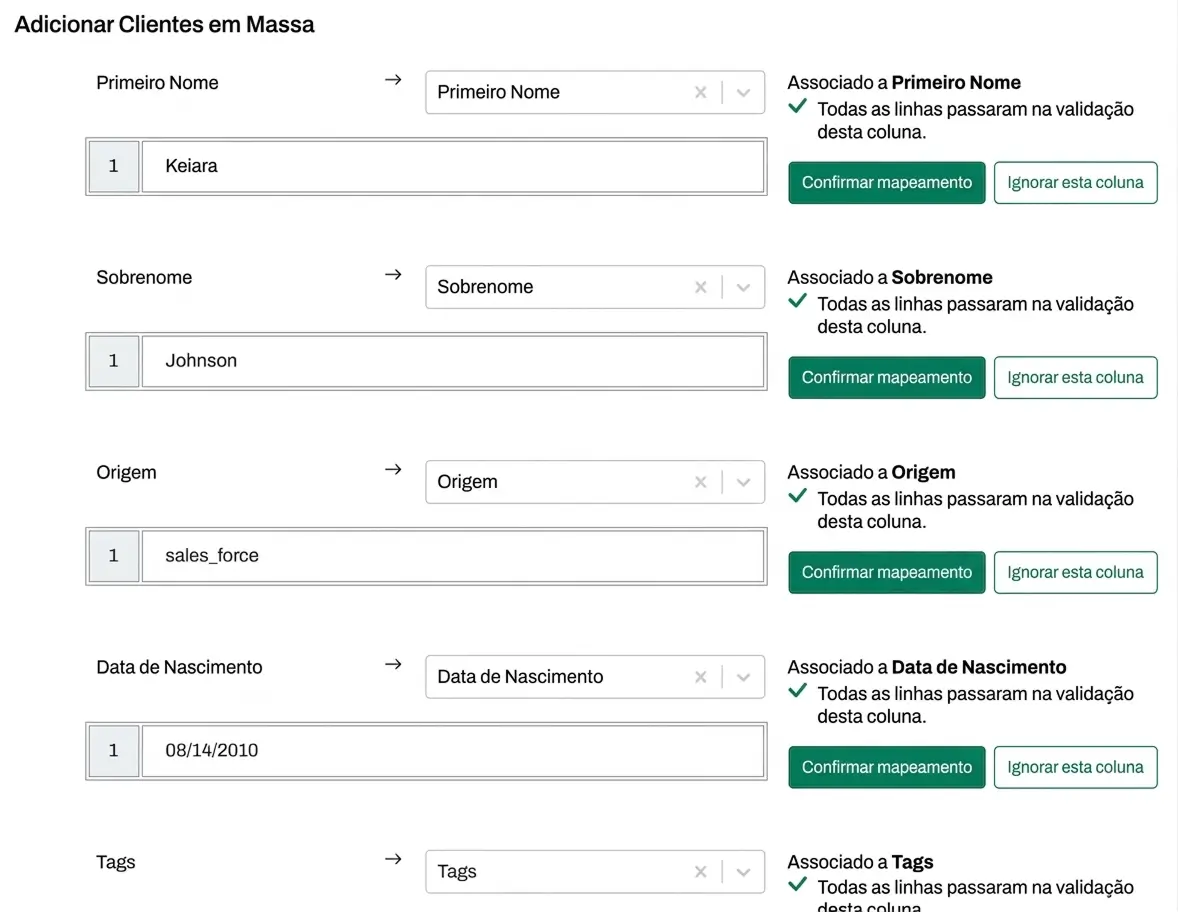Open the Data de Nascimento dropdown chevron

click(x=743, y=677)
